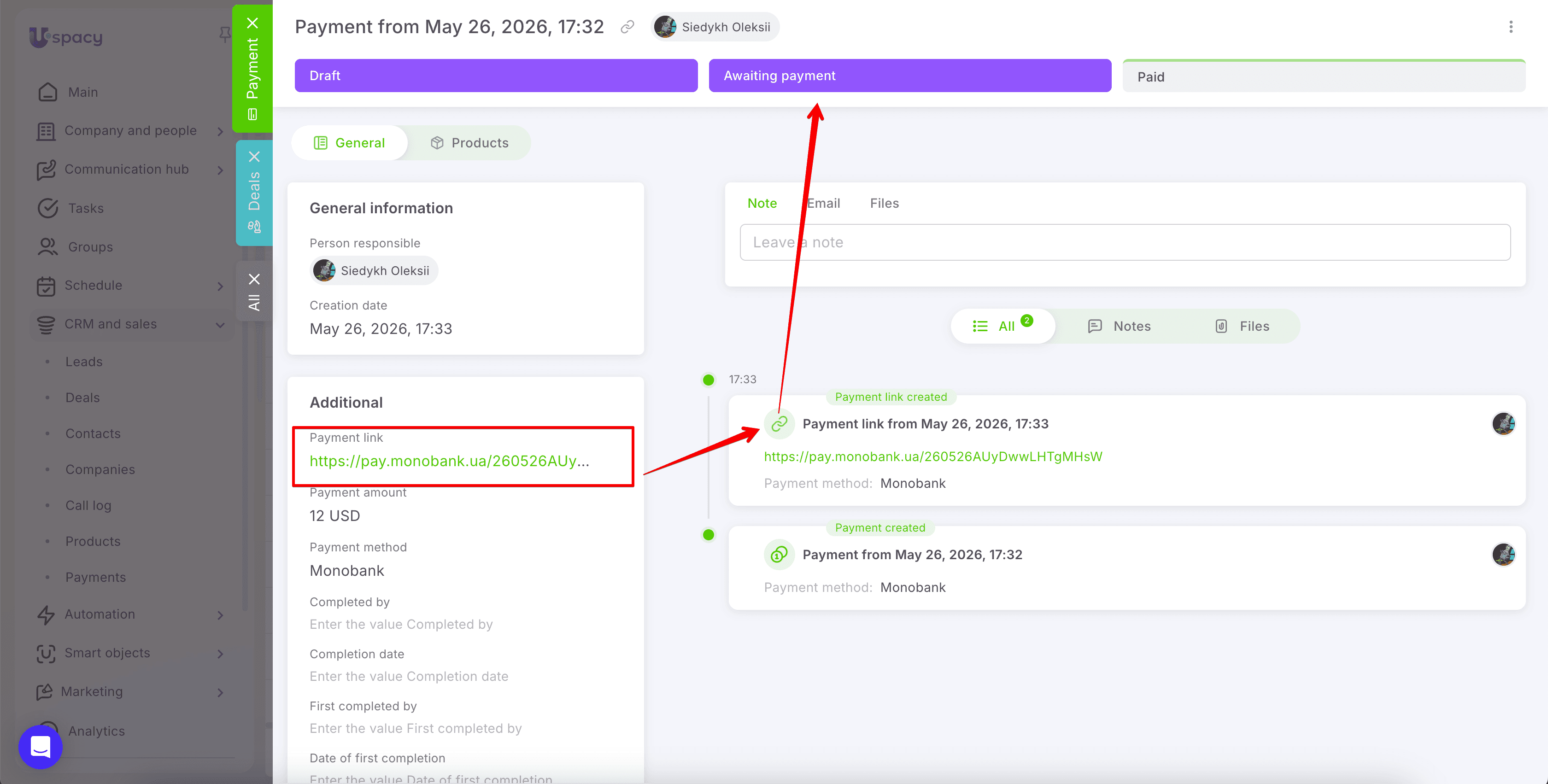Screen dimensions: 1548x784
Task: Open Analytics in sidebar
Action: 97,731
